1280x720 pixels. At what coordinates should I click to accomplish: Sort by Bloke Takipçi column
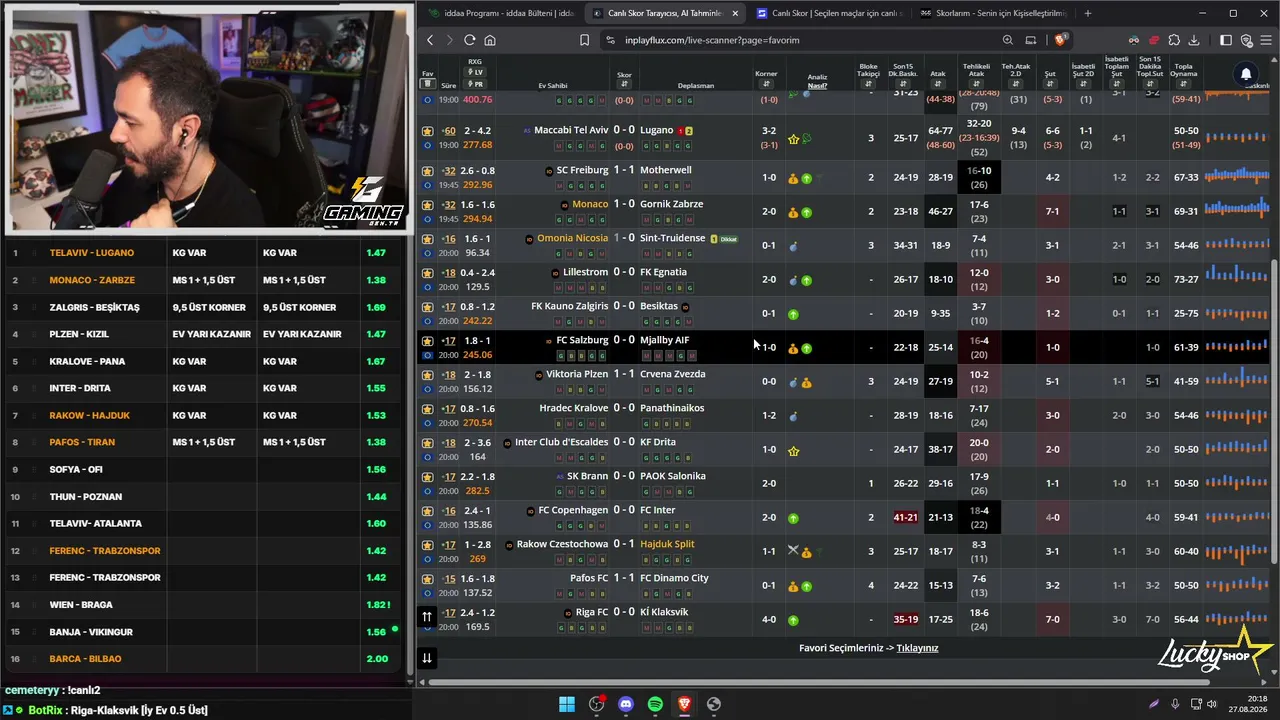coord(868,85)
